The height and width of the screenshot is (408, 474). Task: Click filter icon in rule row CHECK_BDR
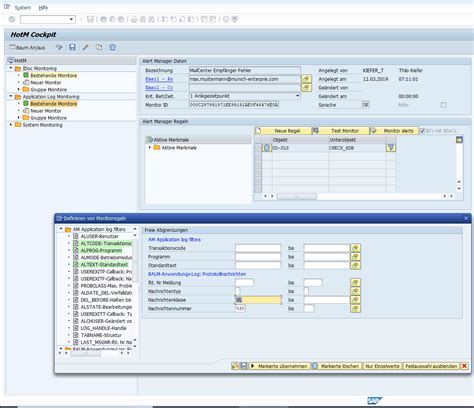[x=391, y=148]
